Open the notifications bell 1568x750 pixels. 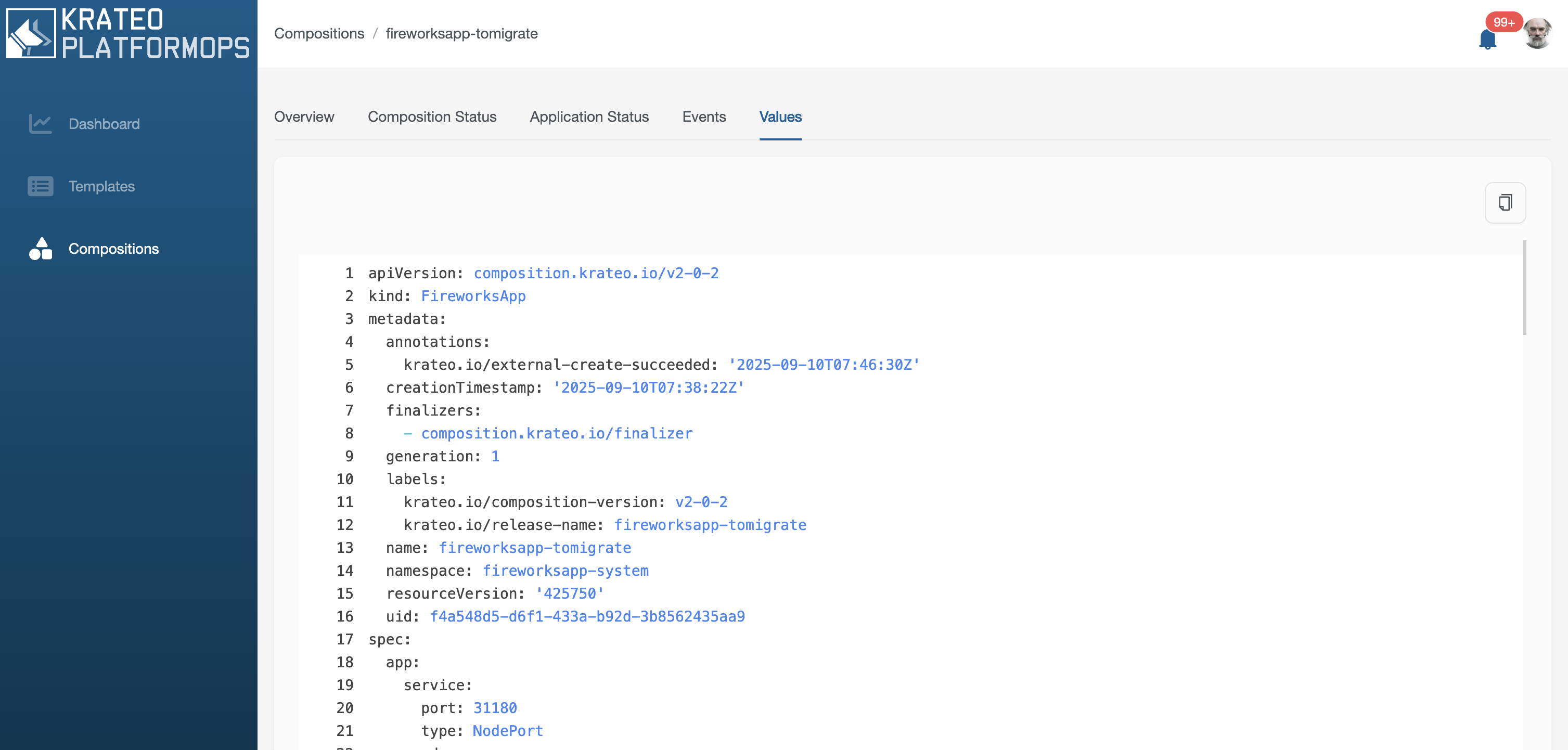coord(1487,39)
